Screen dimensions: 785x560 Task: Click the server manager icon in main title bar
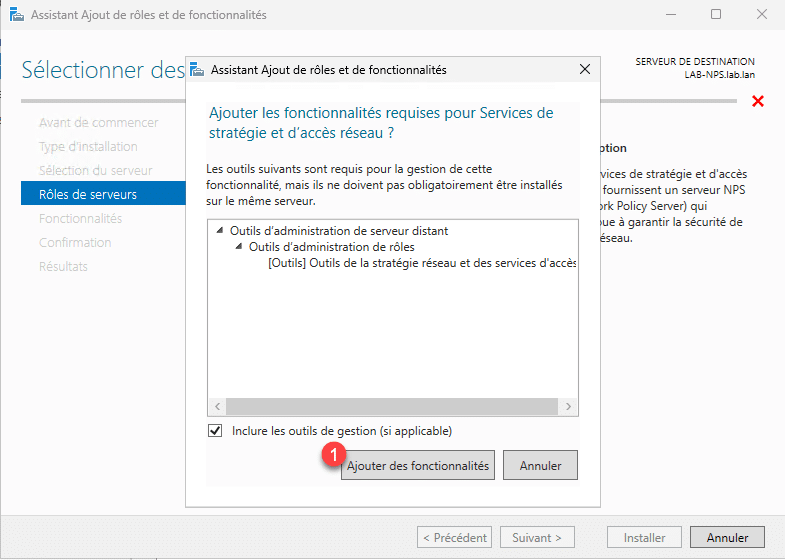16,15
